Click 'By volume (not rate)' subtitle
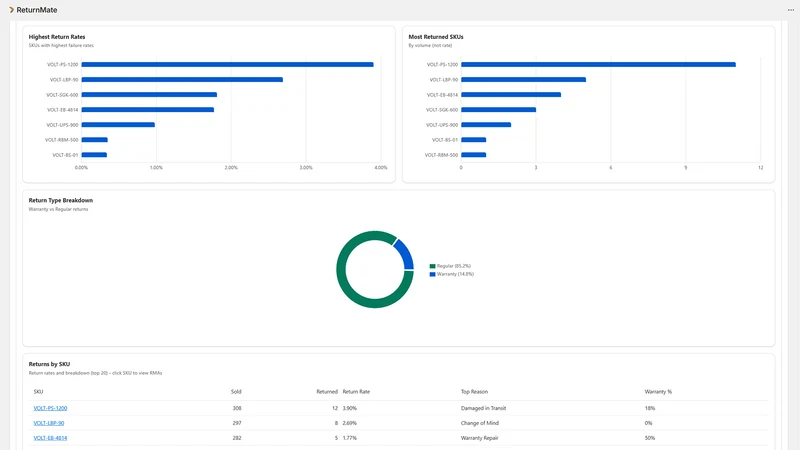This screenshot has height=450, width=800. coord(430,45)
